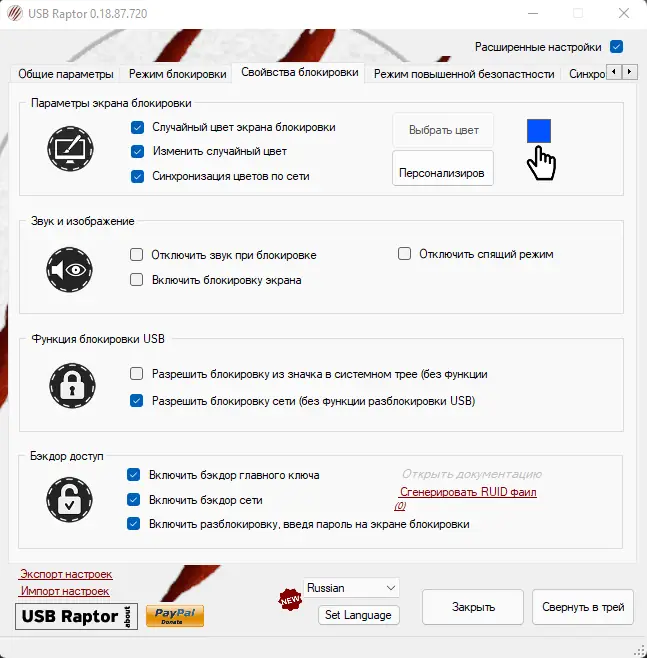The width and height of the screenshot is (647, 658).
Task: Enable Отключить звук при блокировке
Action: pyautogui.click(x=136, y=255)
